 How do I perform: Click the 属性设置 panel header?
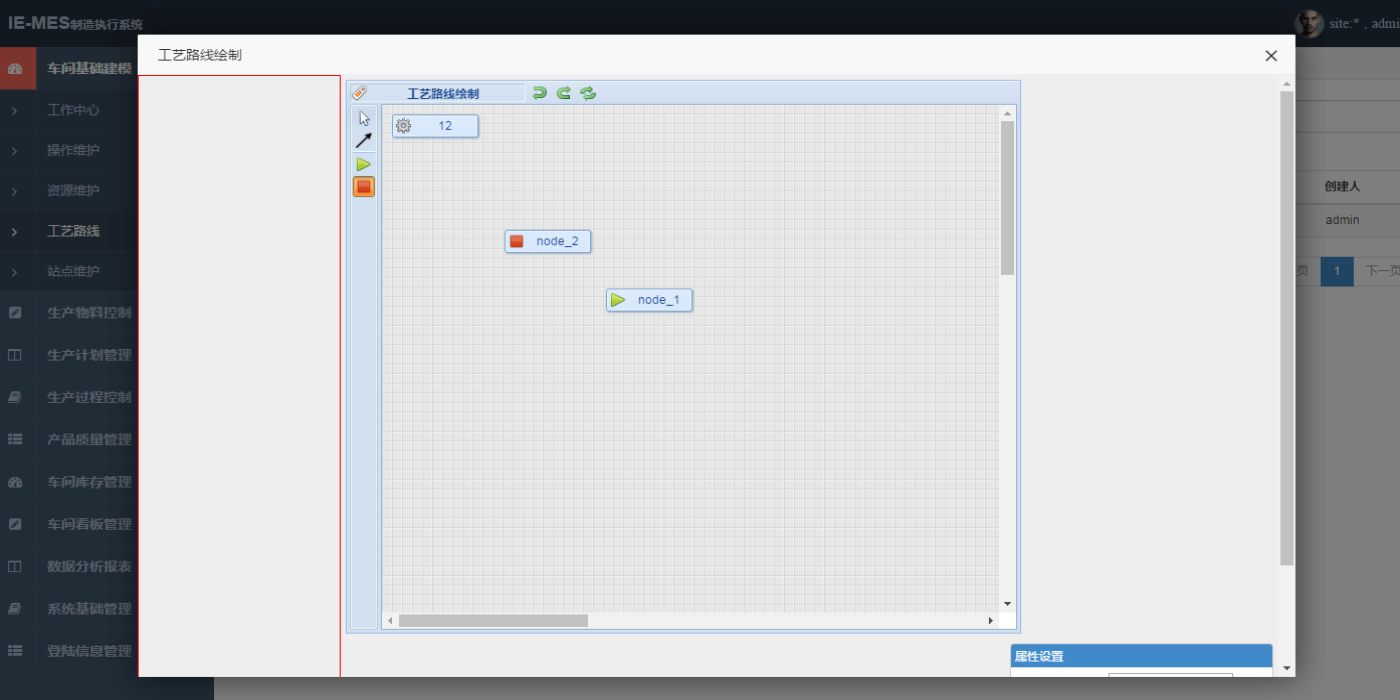1141,657
